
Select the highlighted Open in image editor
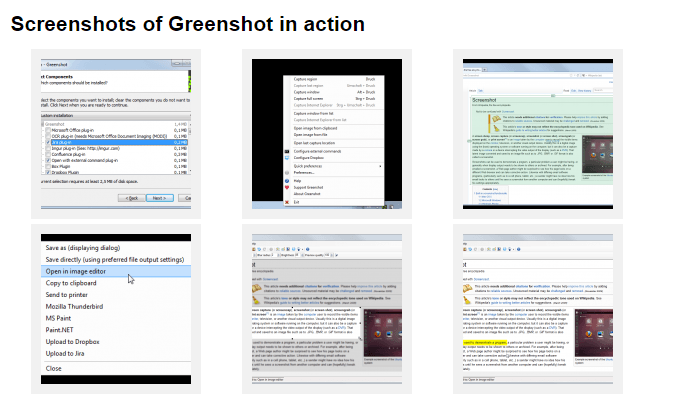[x=116, y=271]
